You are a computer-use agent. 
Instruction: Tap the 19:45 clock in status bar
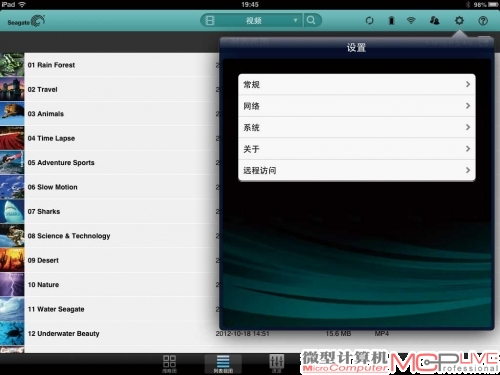coord(250,4)
